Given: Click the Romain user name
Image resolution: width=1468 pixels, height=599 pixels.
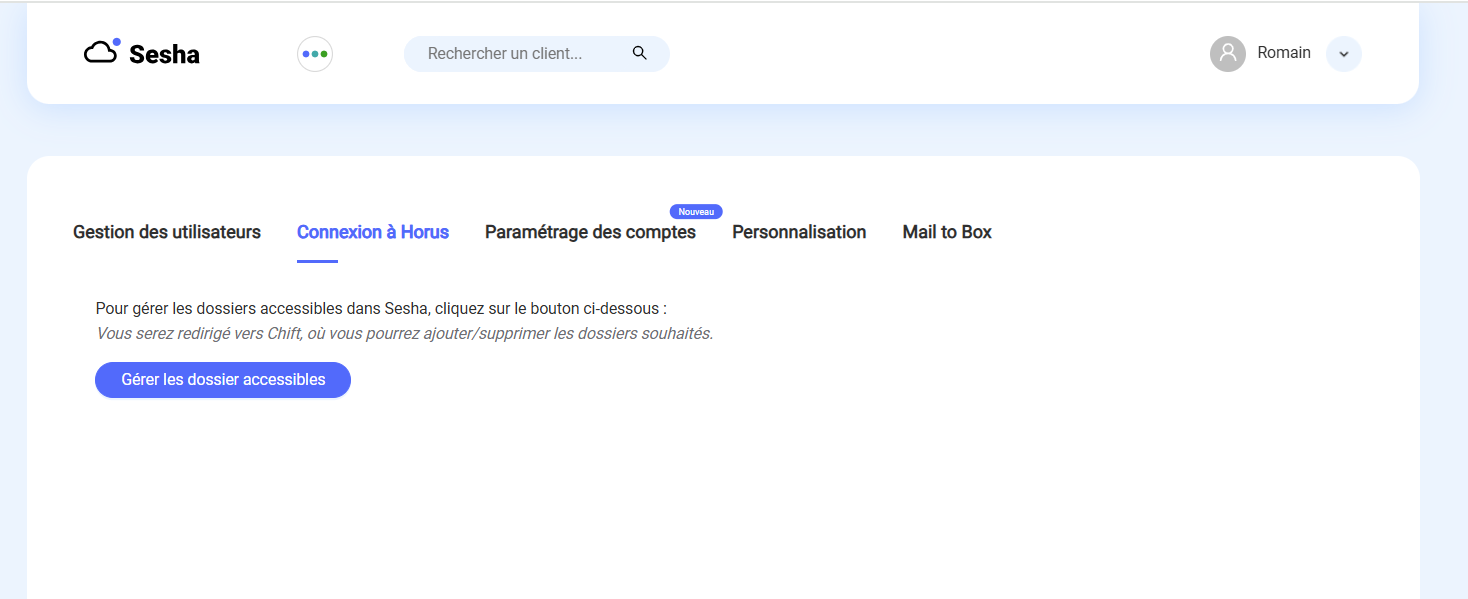Looking at the screenshot, I should point(1284,53).
